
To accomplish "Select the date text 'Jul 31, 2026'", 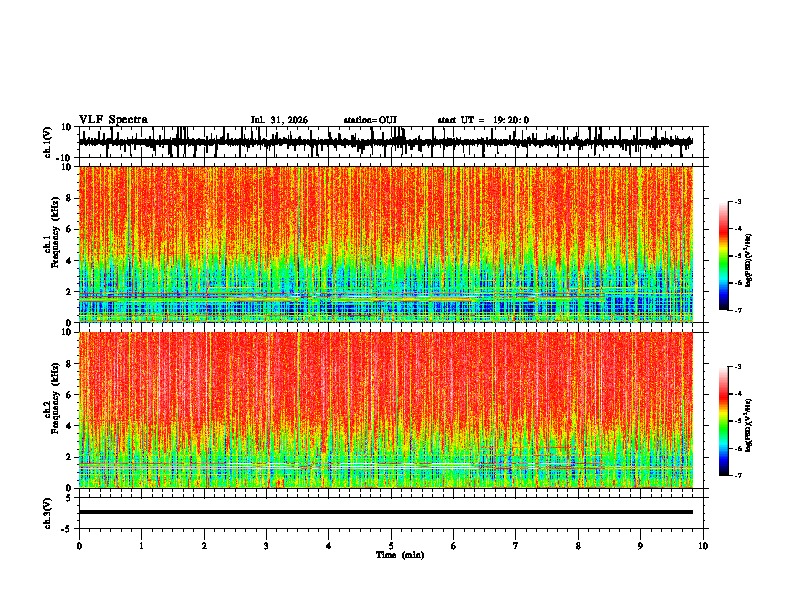I will coord(279,120).
